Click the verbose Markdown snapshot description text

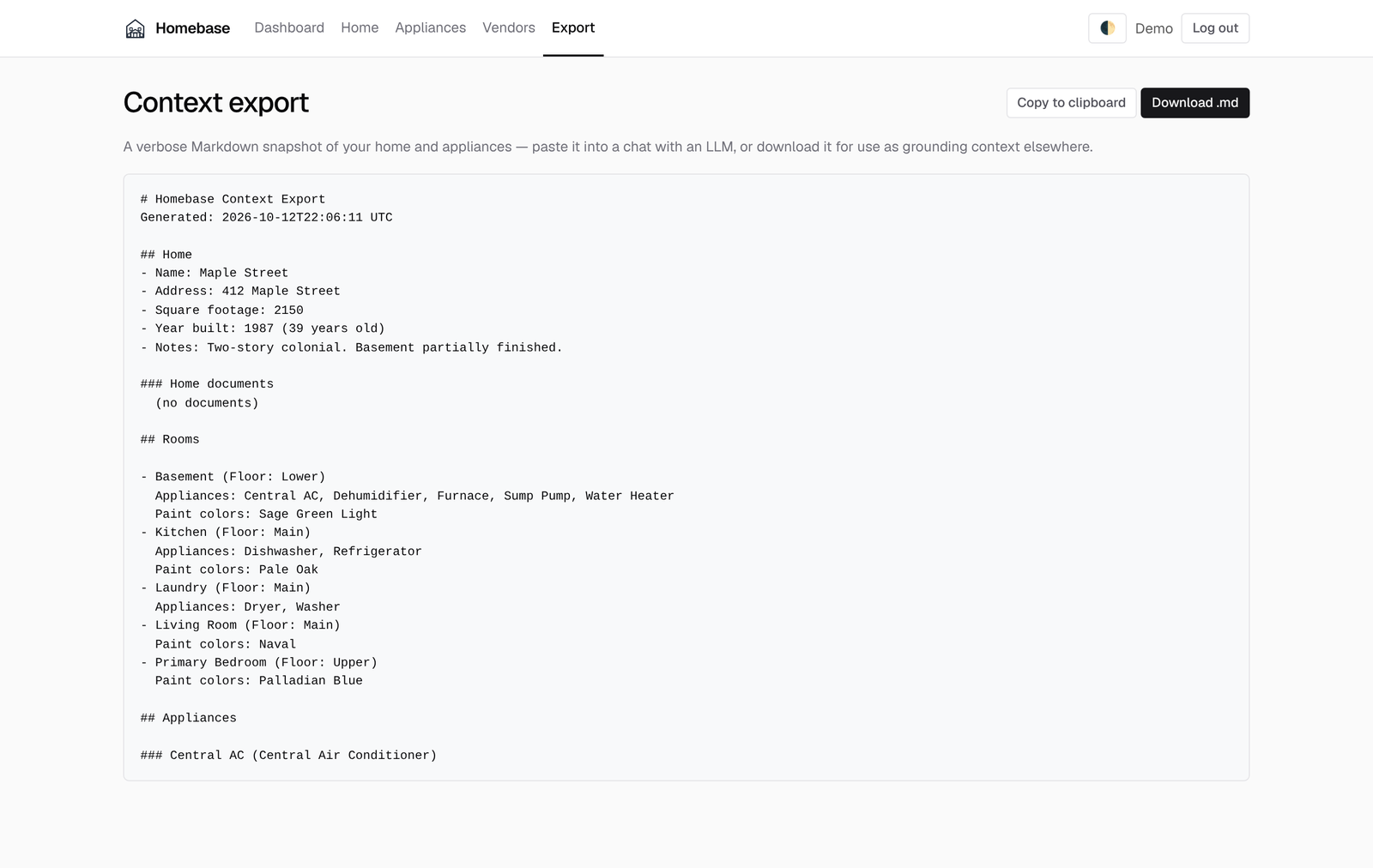coord(608,147)
